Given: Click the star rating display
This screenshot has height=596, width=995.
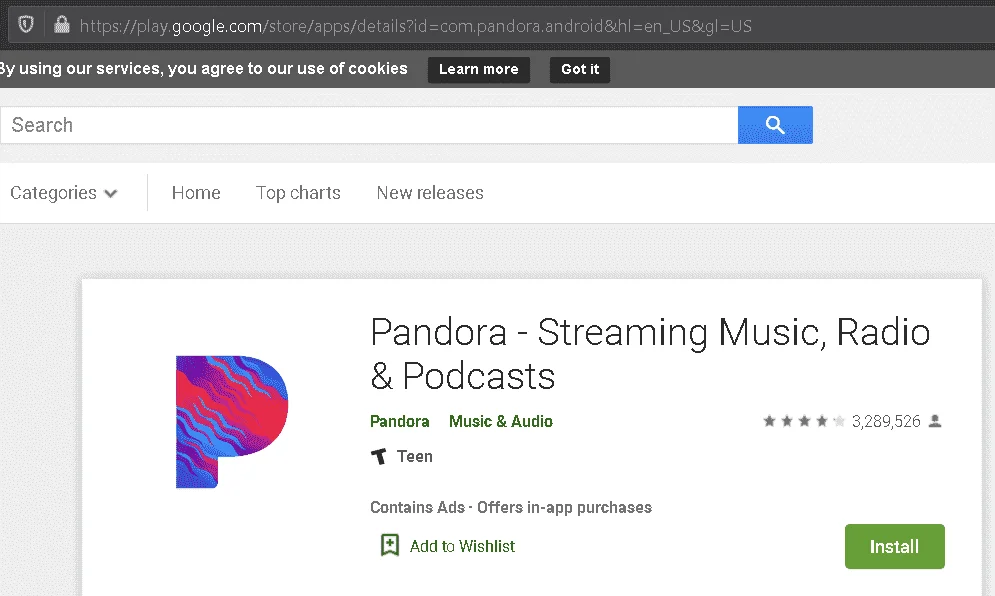Looking at the screenshot, I should (x=804, y=421).
